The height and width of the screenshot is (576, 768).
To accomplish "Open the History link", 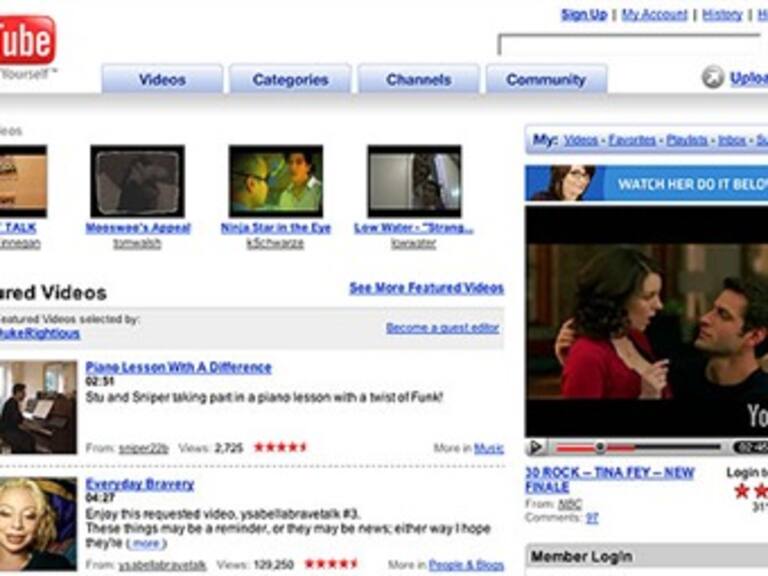I will pyautogui.click(x=722, y=15).
